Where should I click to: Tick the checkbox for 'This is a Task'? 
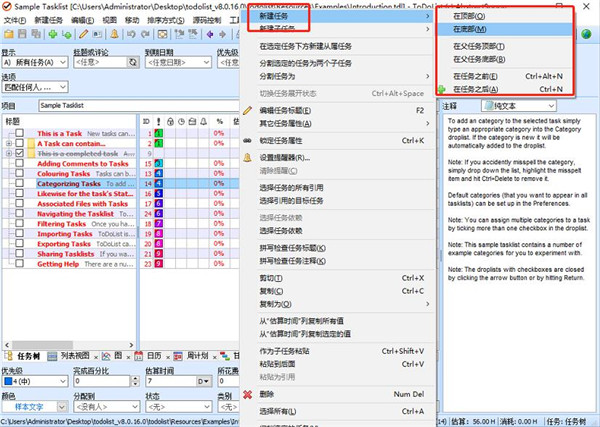click(x=20, y=133)
